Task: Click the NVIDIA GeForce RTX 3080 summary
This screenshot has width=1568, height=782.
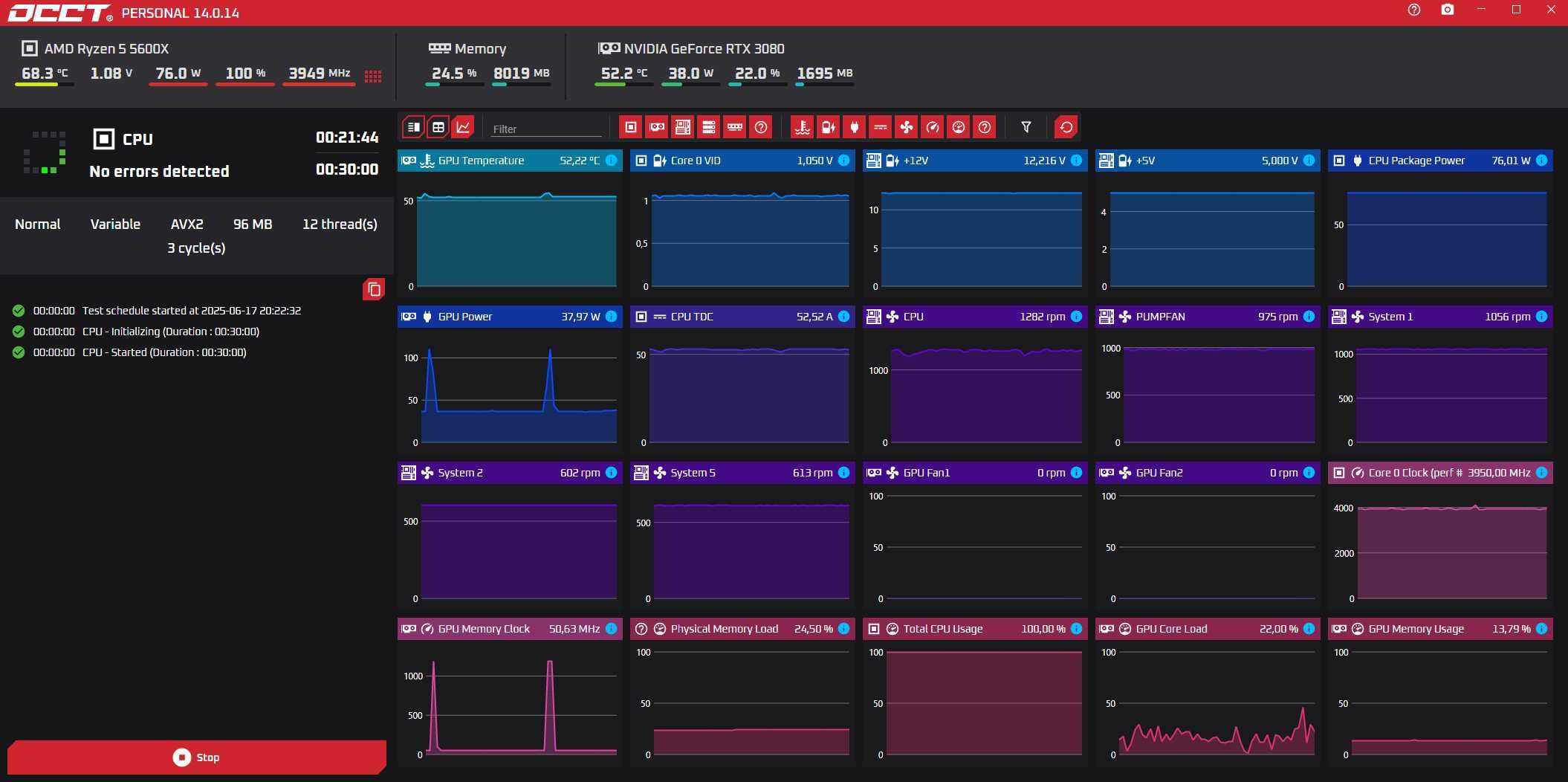Action: click(692, 48)
